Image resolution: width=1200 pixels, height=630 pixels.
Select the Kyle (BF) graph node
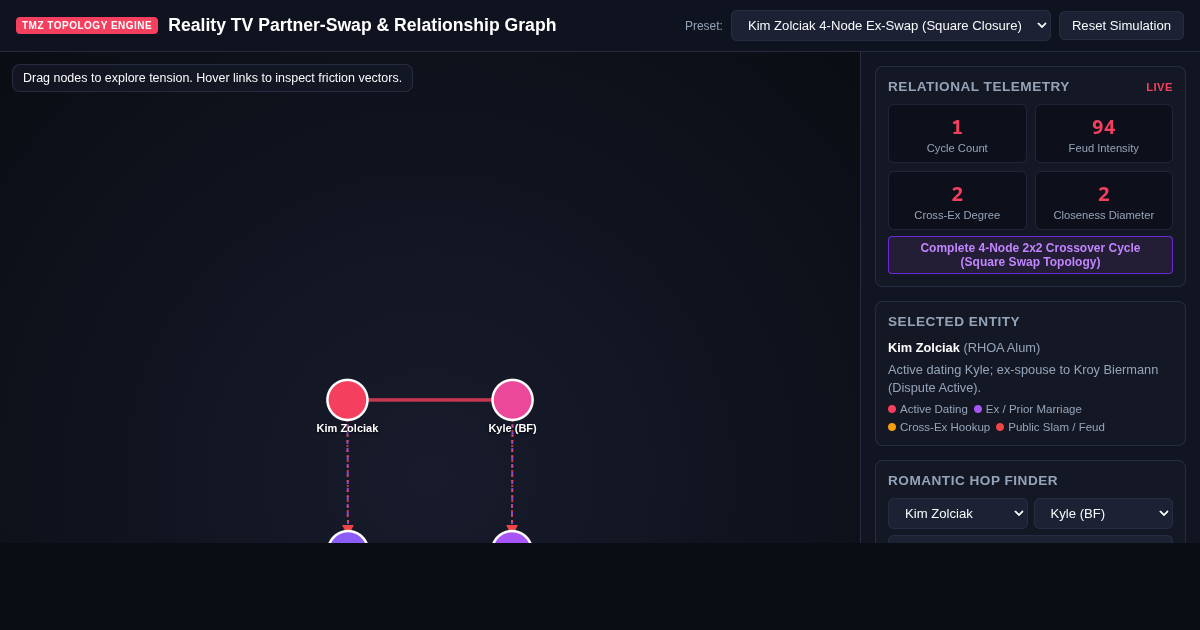512,400
